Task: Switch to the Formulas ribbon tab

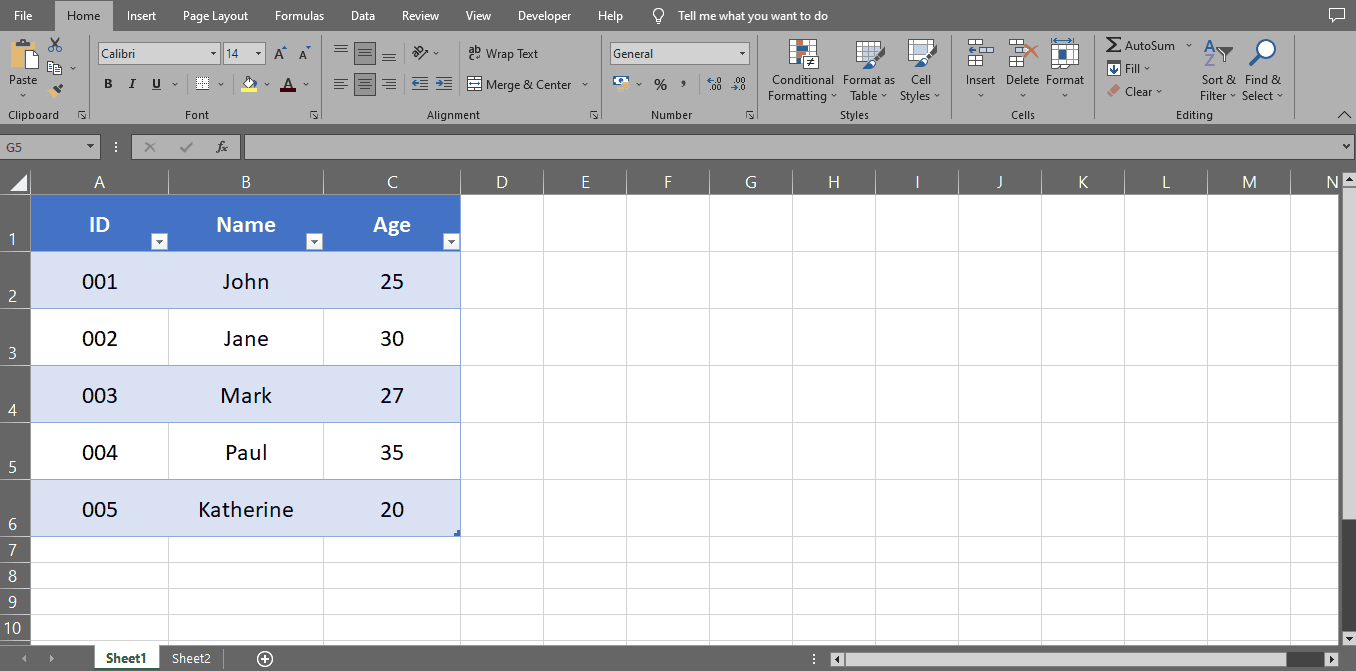Action: point(299,15)
